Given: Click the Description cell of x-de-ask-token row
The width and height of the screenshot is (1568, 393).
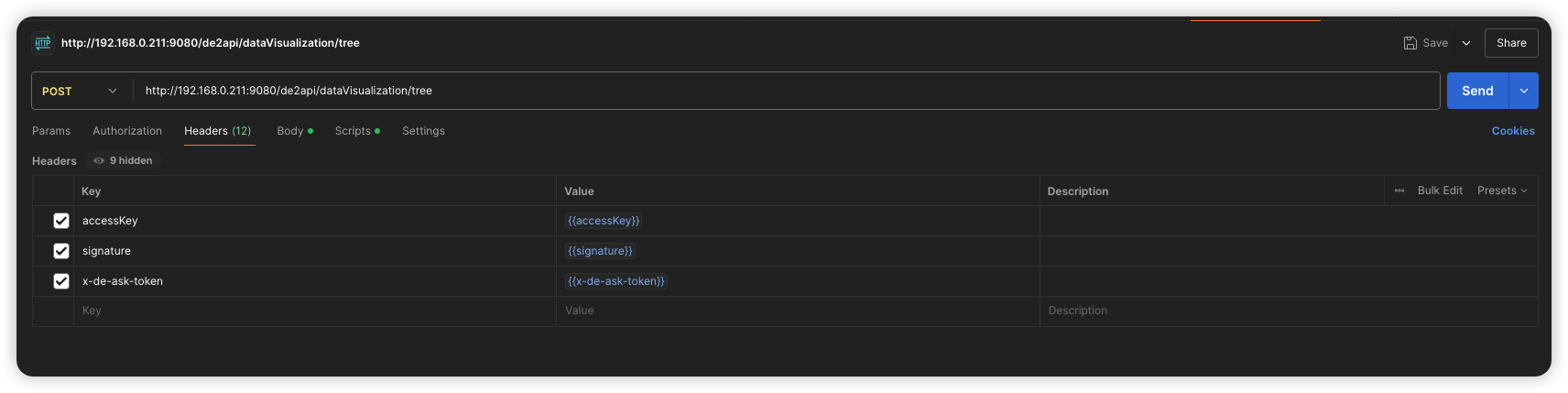Looking at the screenshot, I should (1289, 281).
